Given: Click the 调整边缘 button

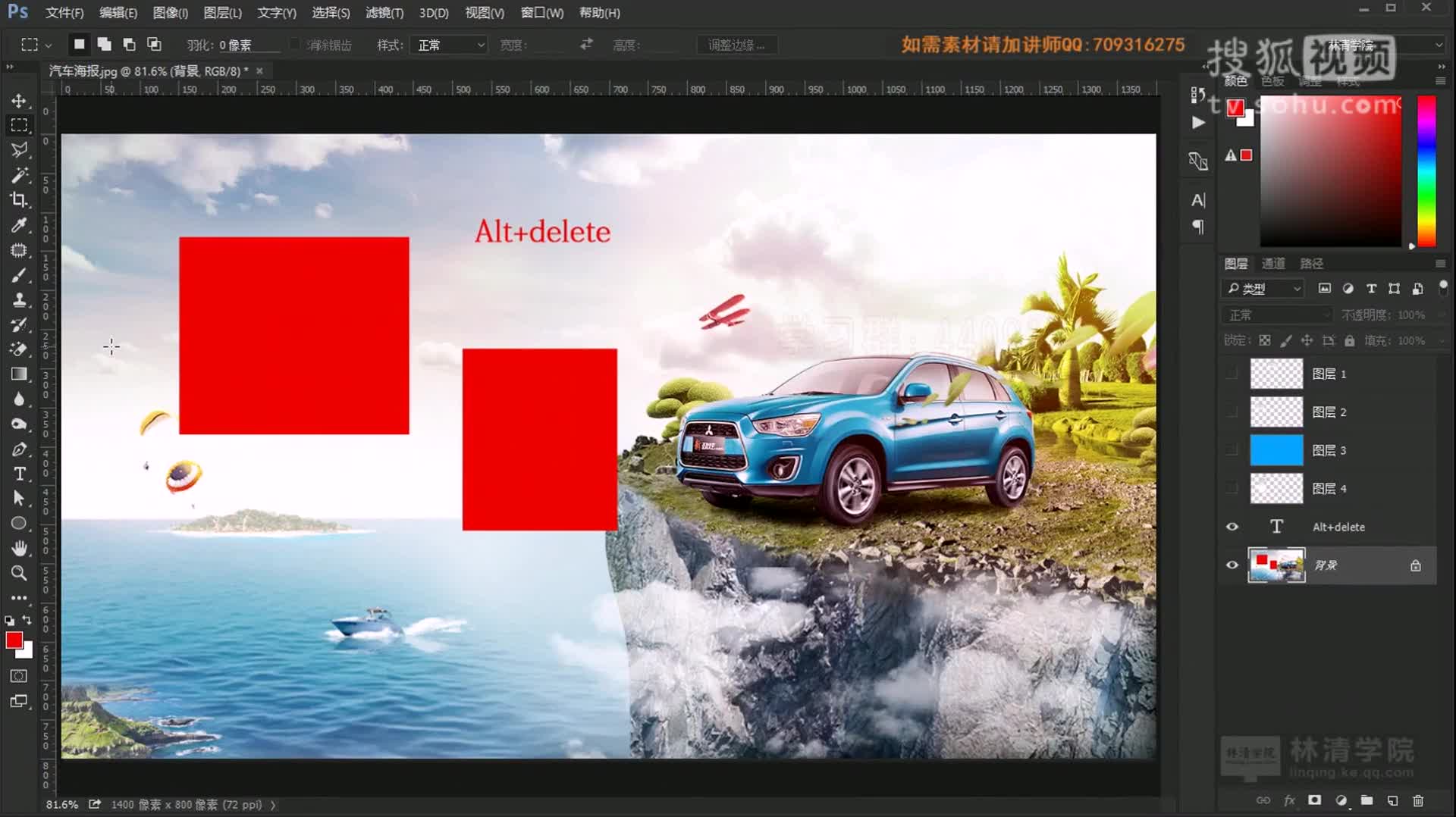Looking at the screenshot, I should tap(736, 45).
